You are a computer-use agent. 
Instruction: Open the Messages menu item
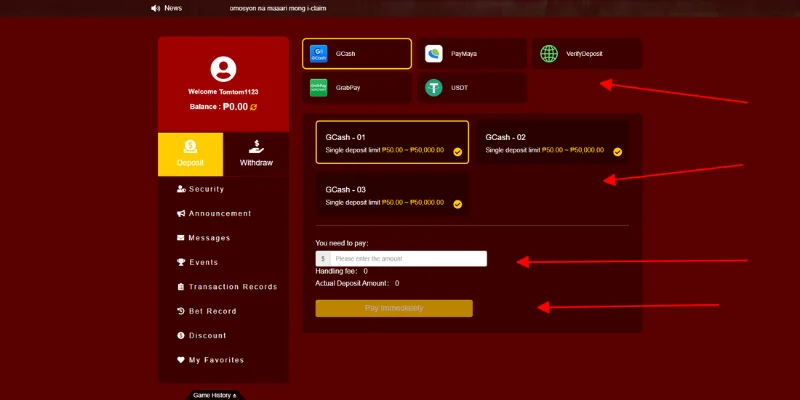tap(223, 238)
